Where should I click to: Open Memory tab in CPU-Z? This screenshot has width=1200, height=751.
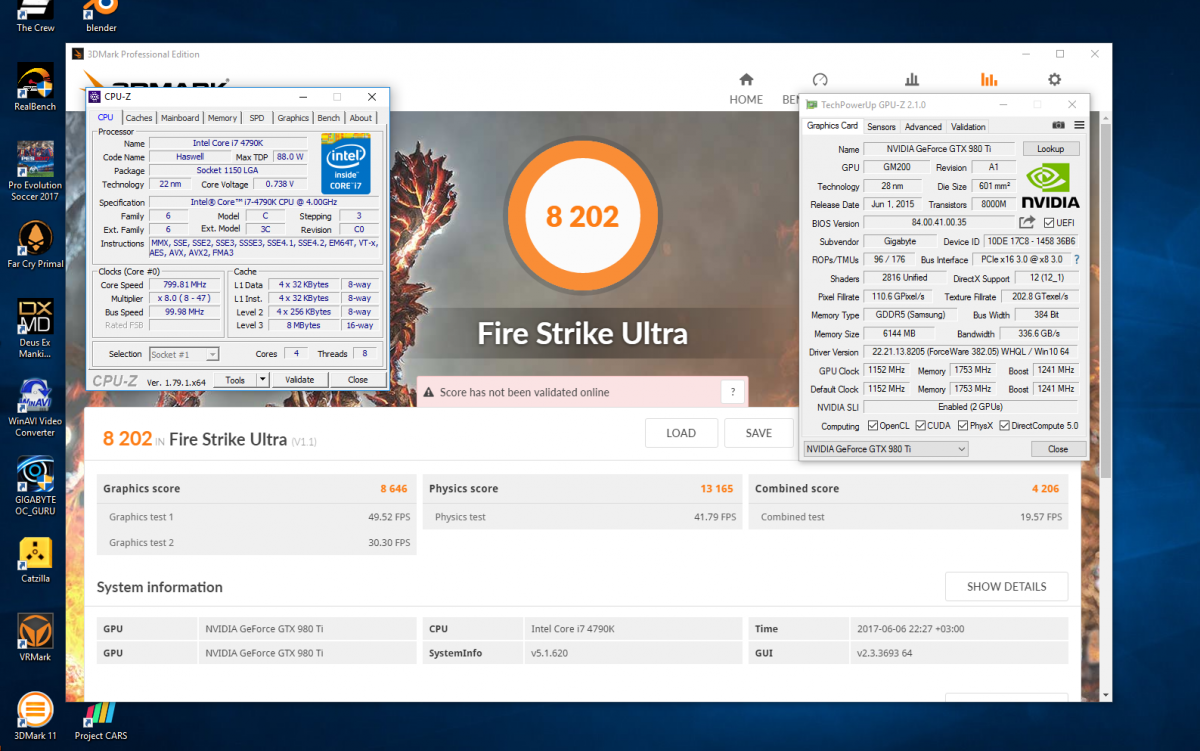pos(222,118)
